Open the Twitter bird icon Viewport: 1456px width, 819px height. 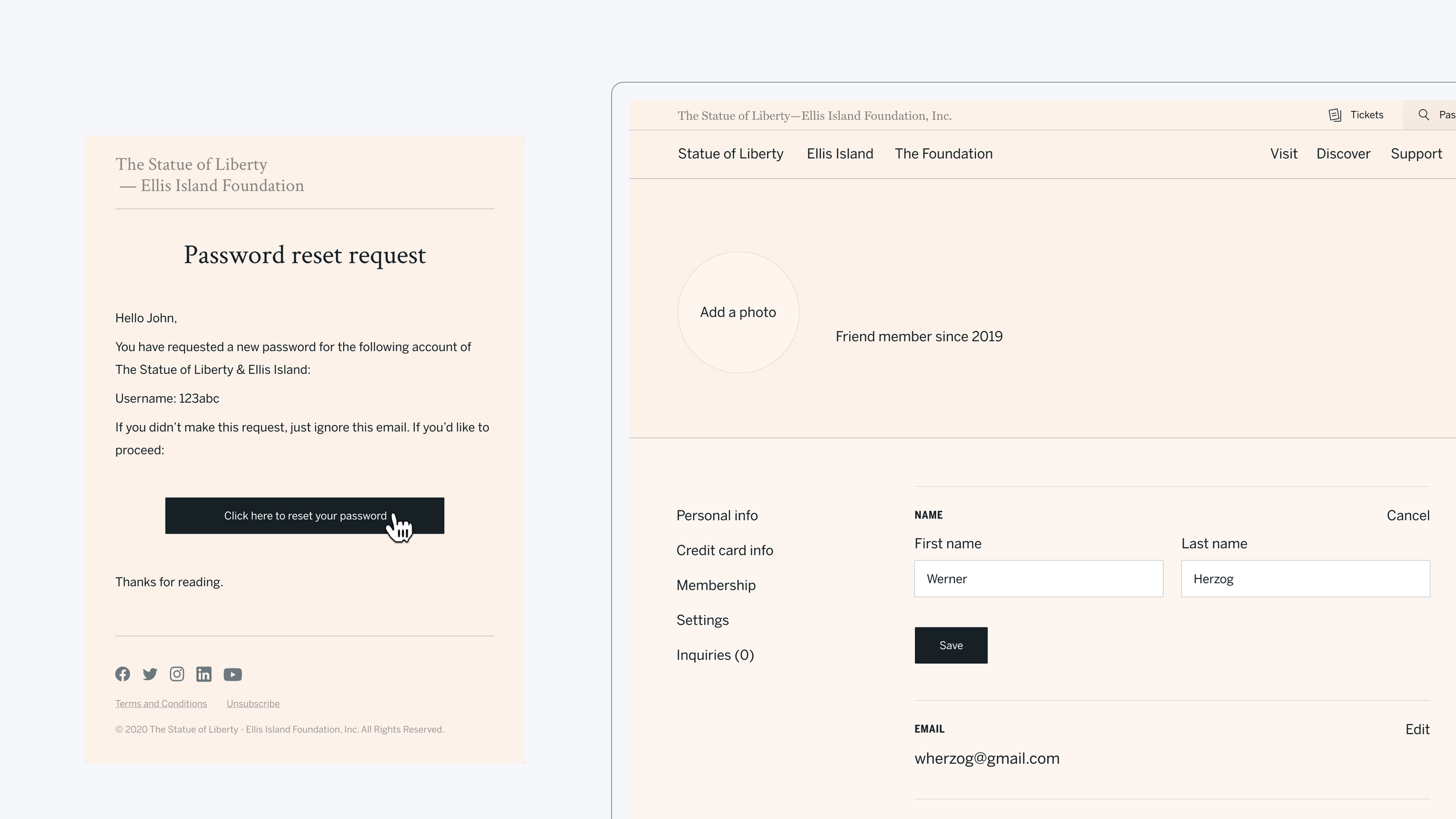tap(150, 674)
